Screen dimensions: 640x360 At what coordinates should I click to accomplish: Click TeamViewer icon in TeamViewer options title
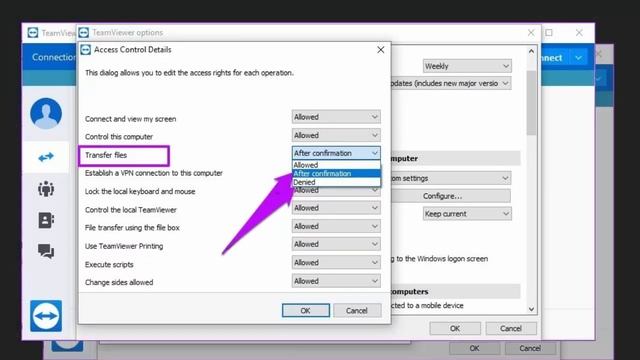click(x=84, y=33)
